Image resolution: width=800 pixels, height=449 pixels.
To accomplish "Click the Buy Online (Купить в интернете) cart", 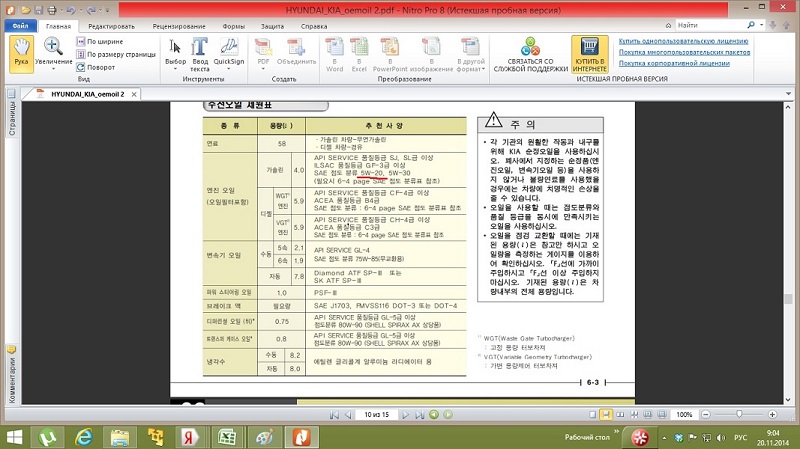I will 589,52.
